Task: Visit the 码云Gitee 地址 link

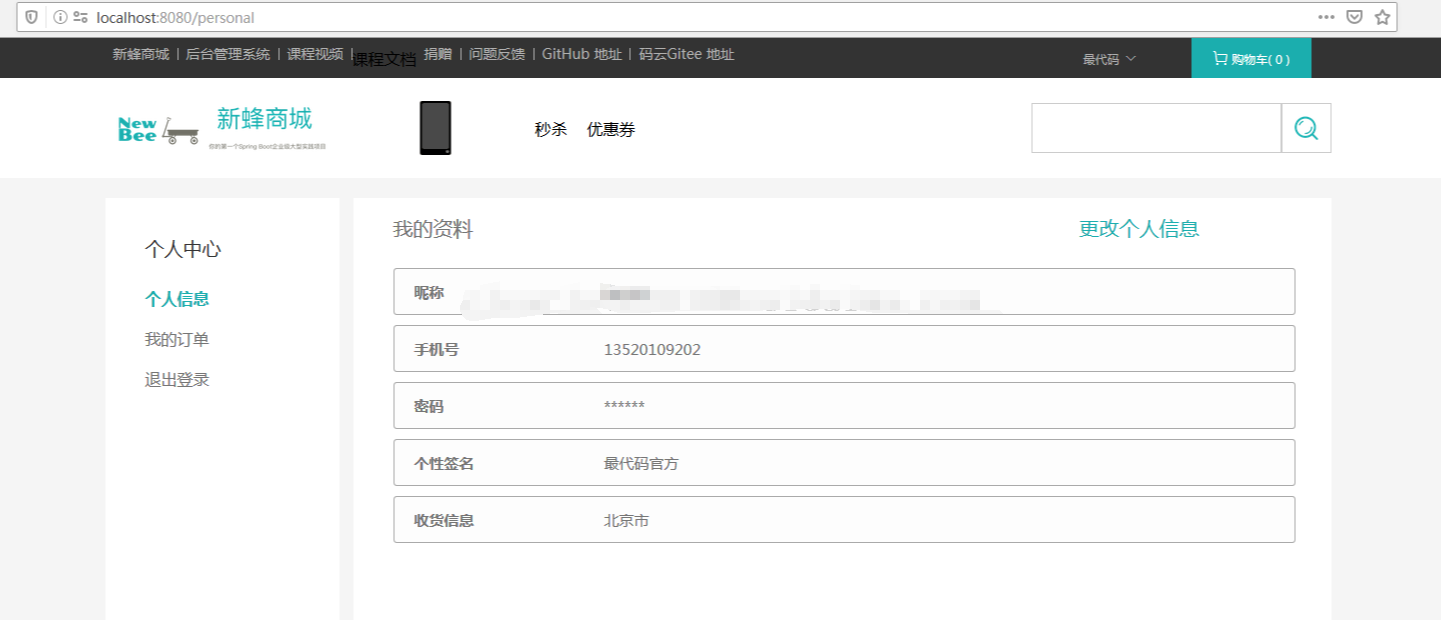Action: point(687,54)
